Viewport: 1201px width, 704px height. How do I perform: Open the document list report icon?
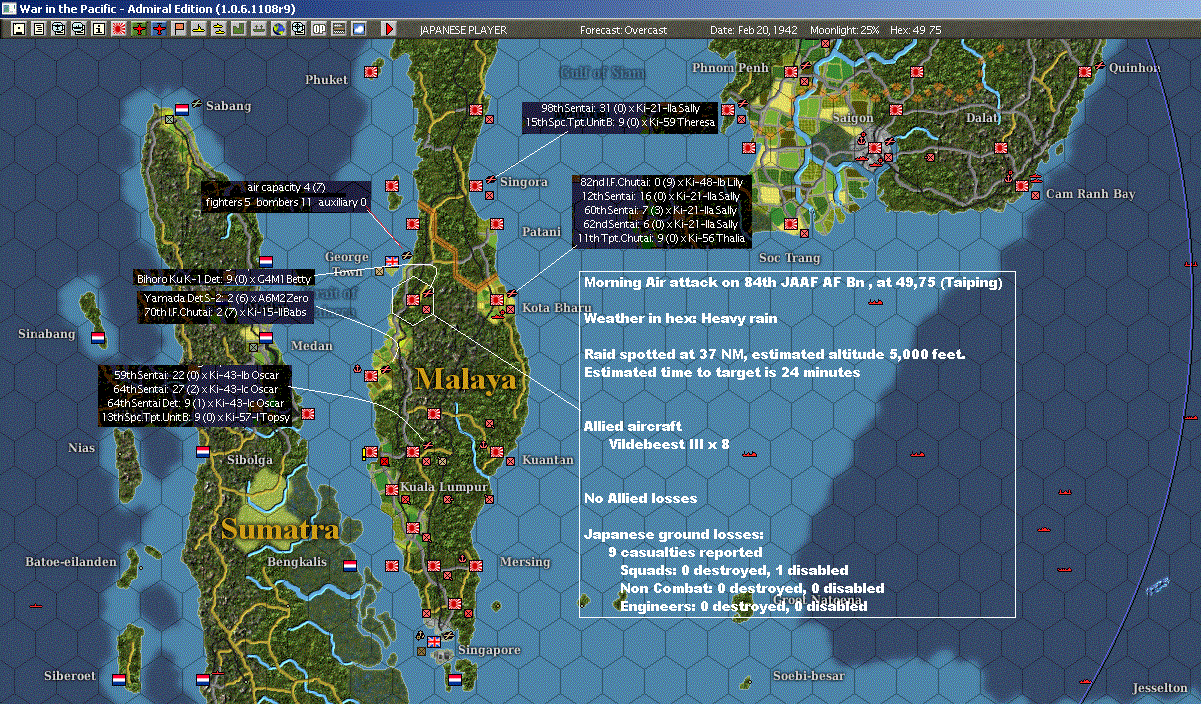39,30
